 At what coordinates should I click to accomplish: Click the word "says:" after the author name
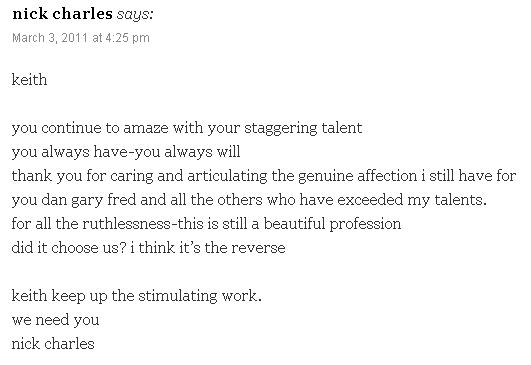pyautogui.click(x=135, y=15)
